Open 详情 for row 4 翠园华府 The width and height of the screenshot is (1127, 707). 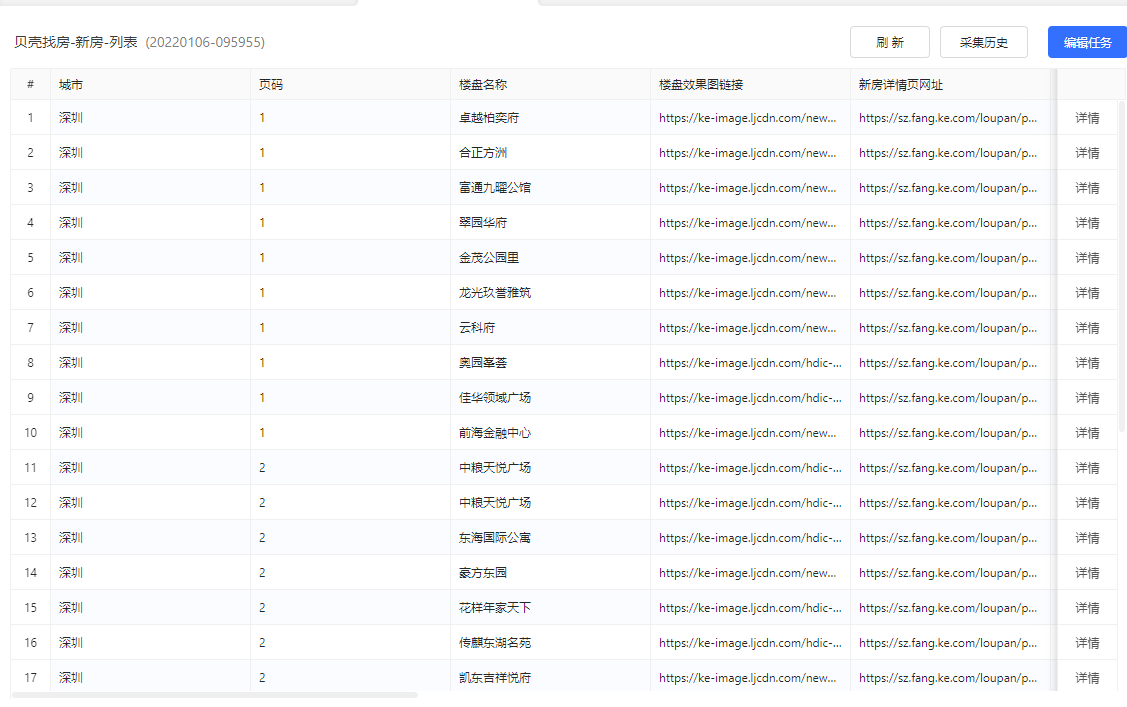pos(1087,223)
